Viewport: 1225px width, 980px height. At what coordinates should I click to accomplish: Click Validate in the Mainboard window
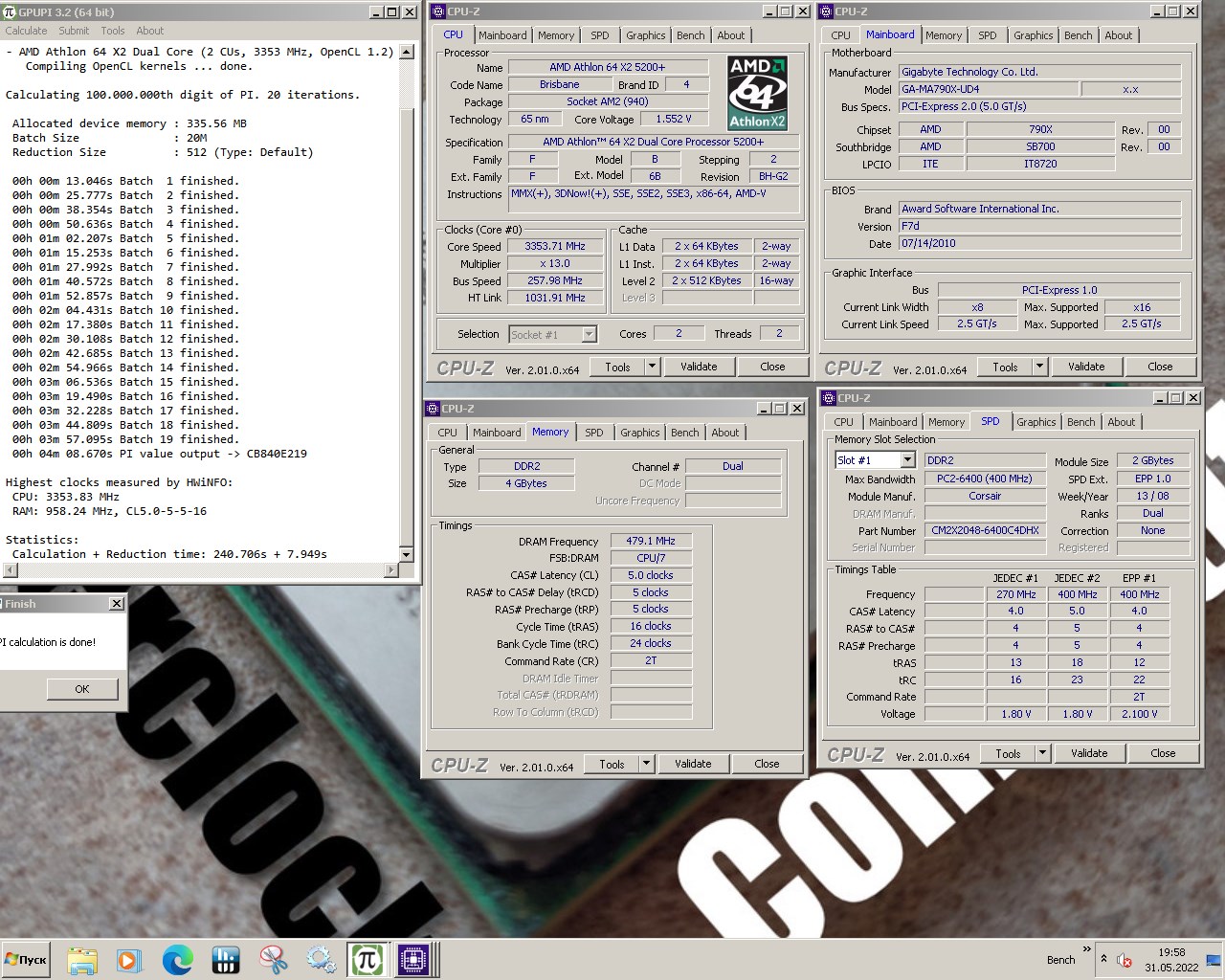click(1086, 367)
